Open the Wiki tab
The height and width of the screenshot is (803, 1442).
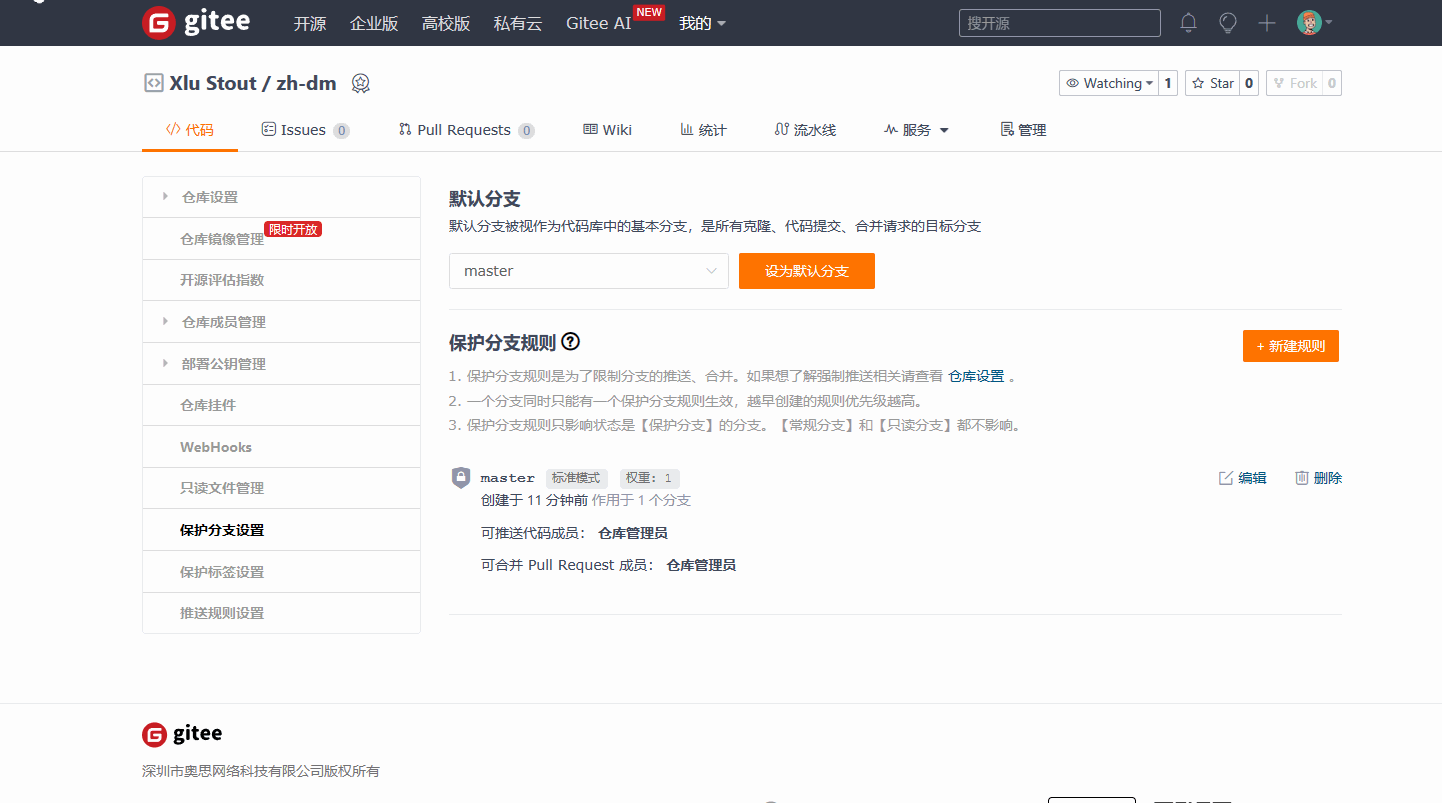point(607,130)
